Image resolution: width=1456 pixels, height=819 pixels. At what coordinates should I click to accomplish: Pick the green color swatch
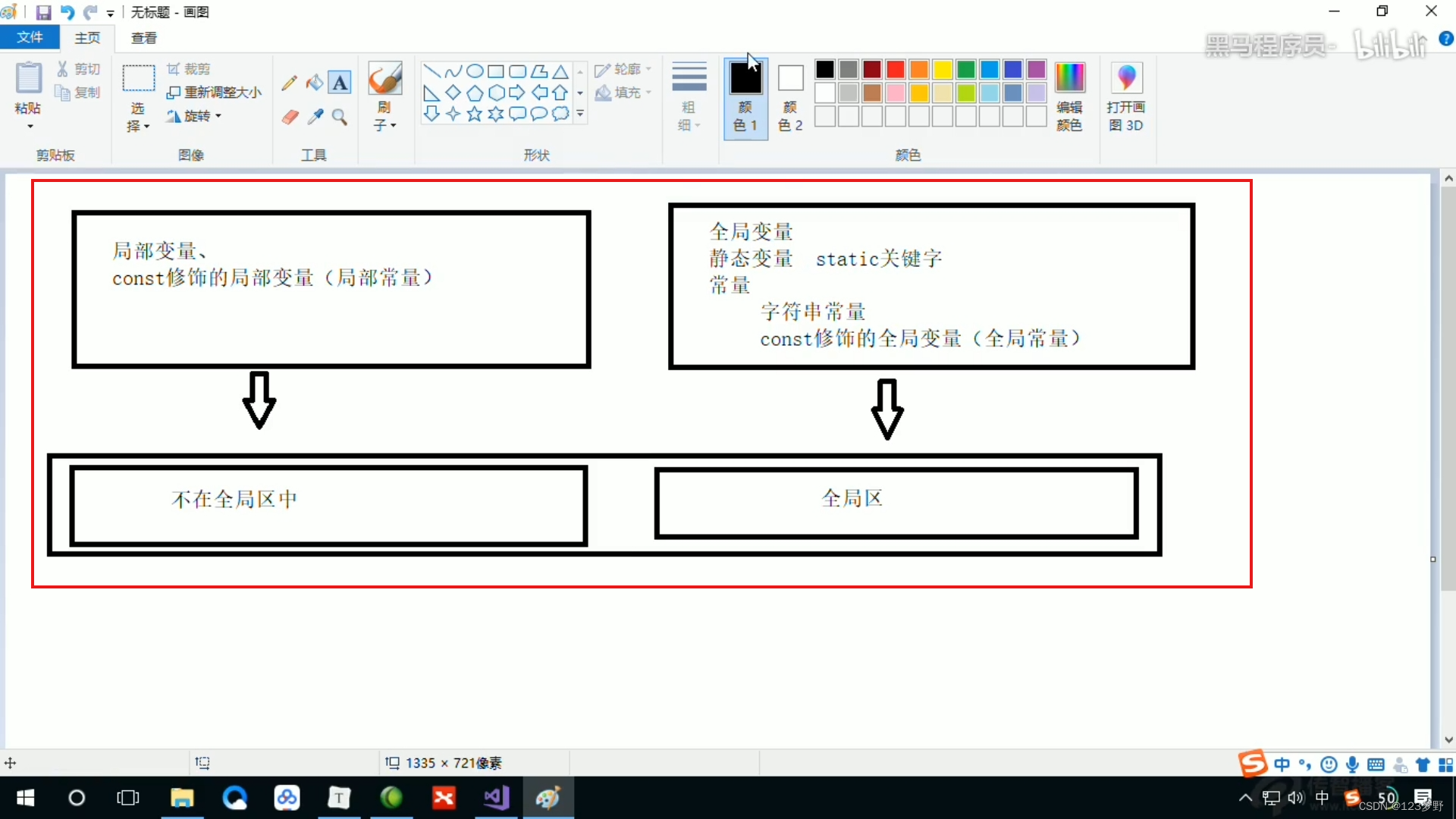pos(966,70)
